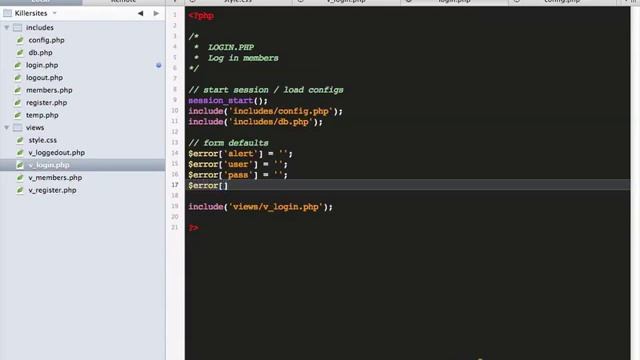This screenshot has height=360, width=640.
Task: Click the $error['user'] code line
Action: tap(238, 164)
